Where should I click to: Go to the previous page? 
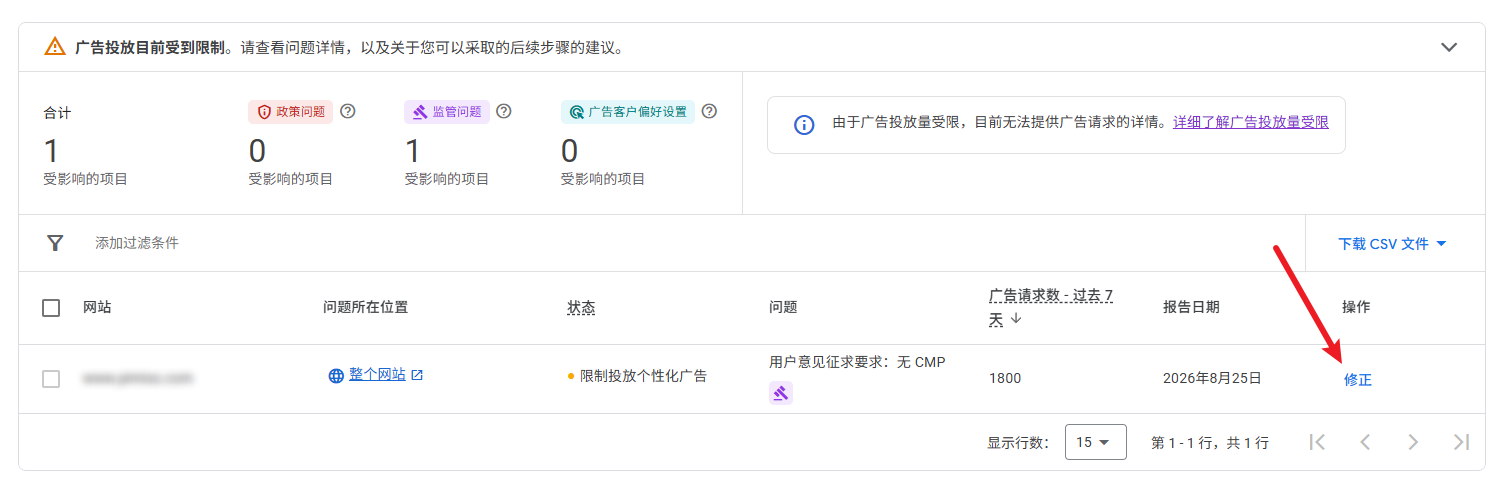(x=1365, y=442)
